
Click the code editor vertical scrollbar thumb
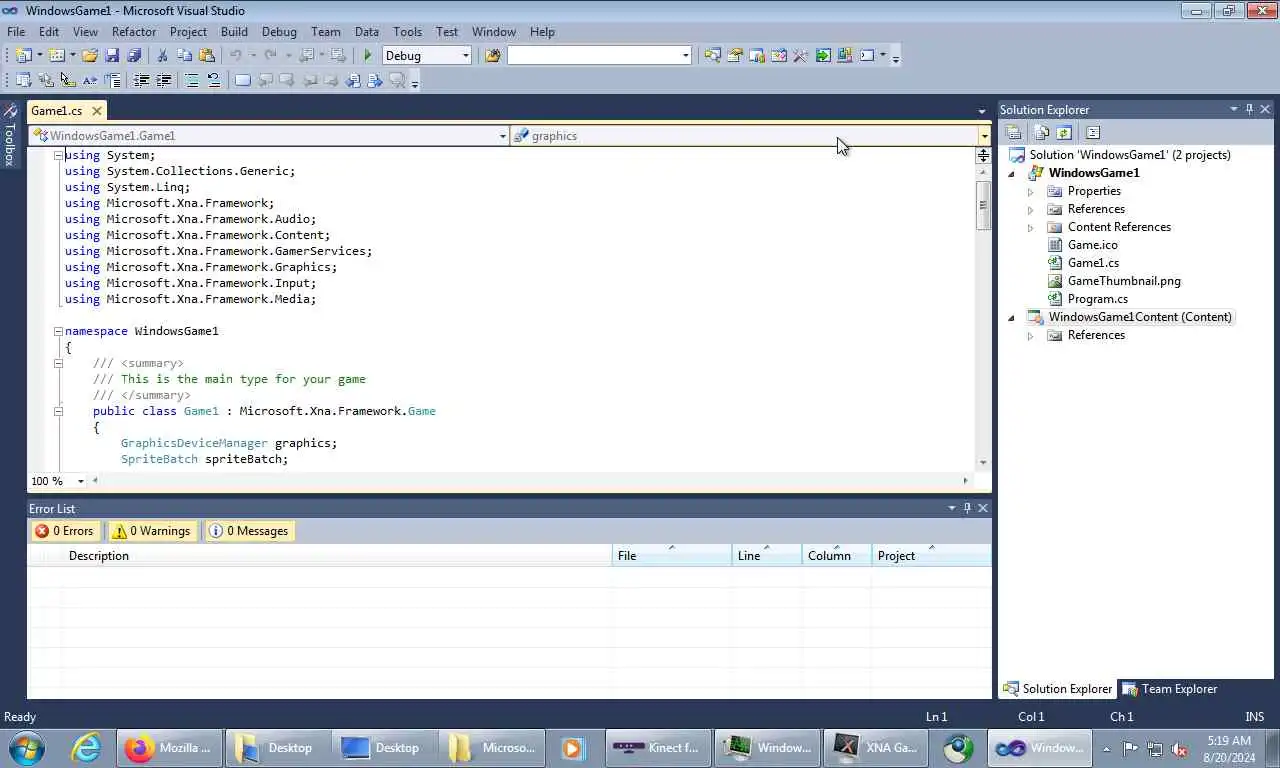983,206
